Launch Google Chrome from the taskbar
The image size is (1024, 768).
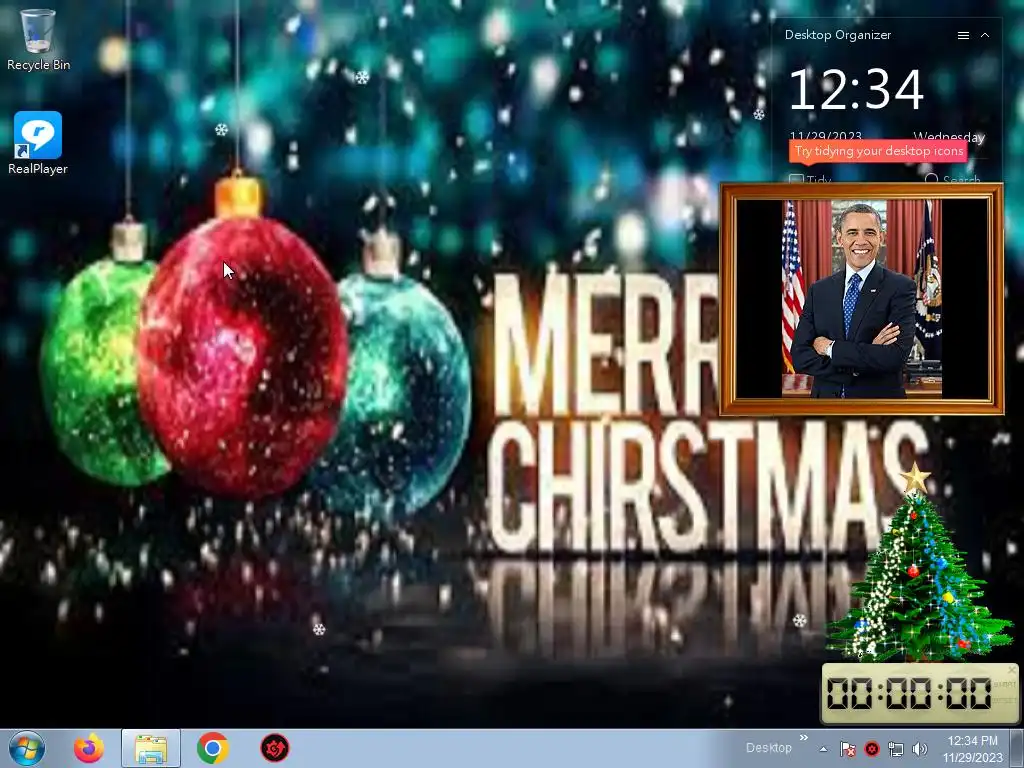click(x=213, y=748)
